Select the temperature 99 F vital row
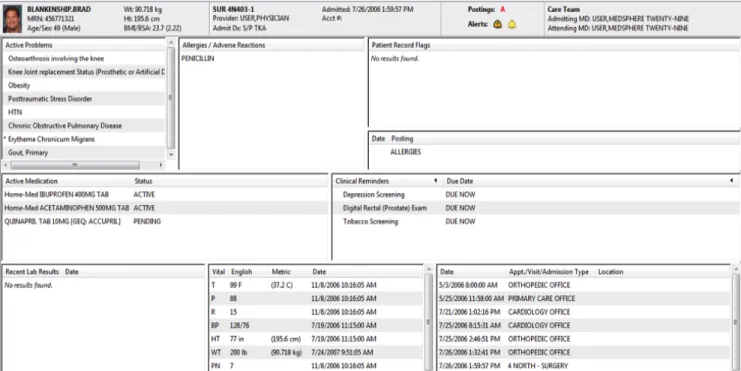741x371 pixels. coord(316,285)
